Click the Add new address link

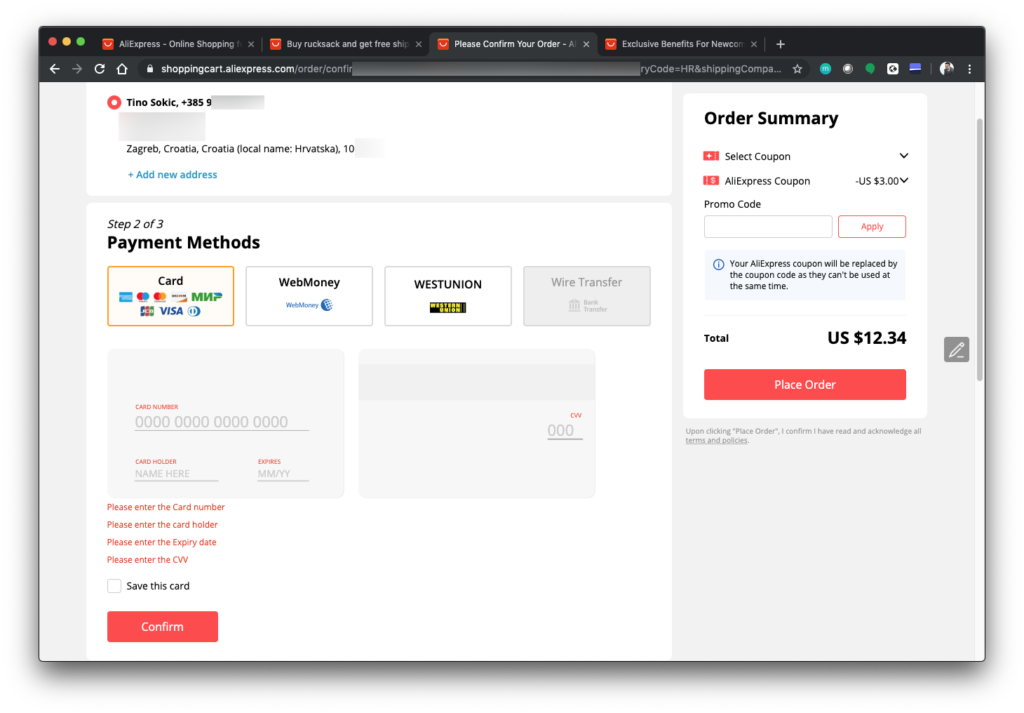[x=172, y=175]
